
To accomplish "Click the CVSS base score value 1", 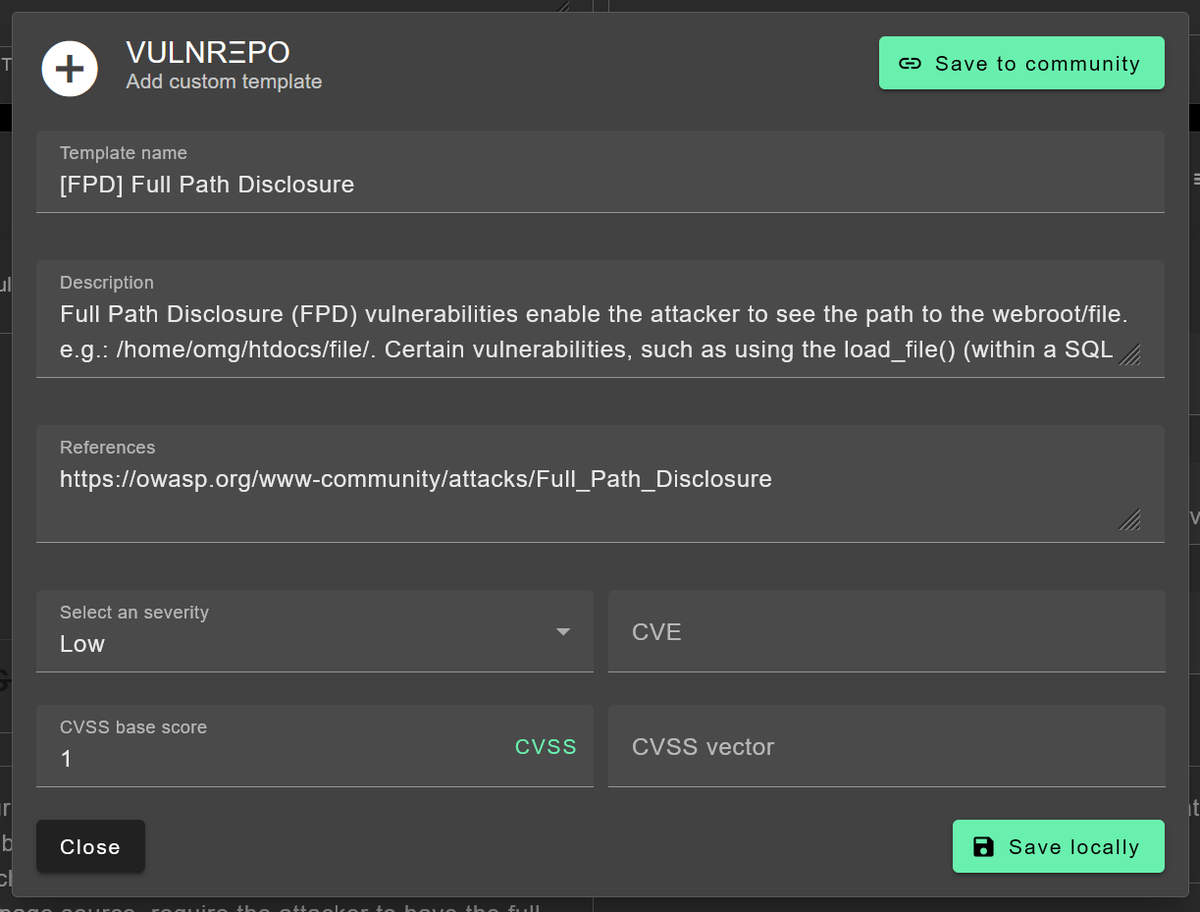I will (67, 759).
